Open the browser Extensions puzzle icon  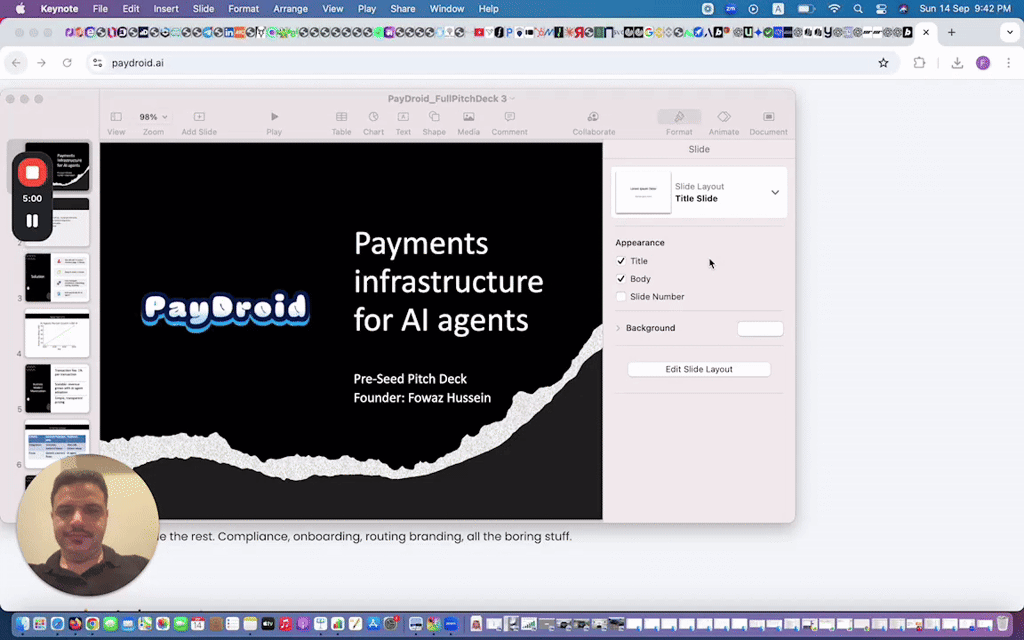919,63
